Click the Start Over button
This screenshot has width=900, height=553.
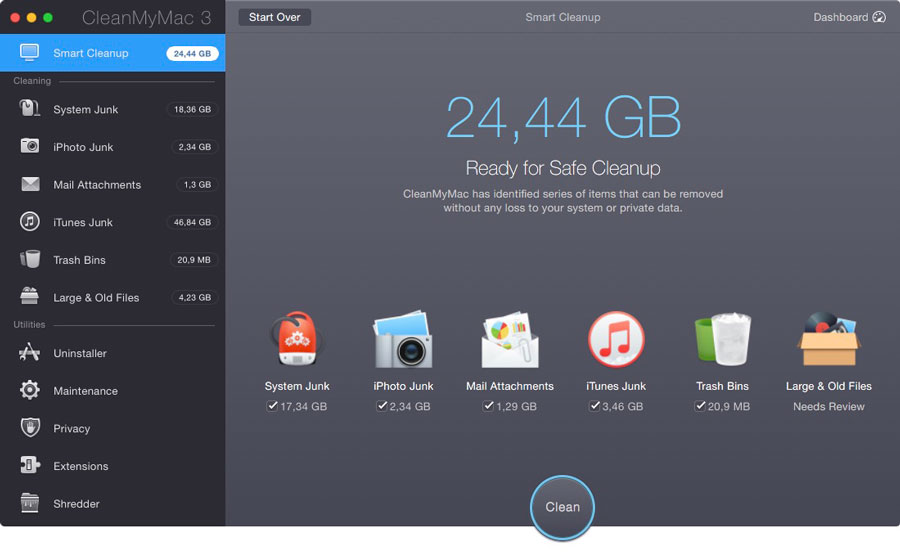(x=274, y=17)
